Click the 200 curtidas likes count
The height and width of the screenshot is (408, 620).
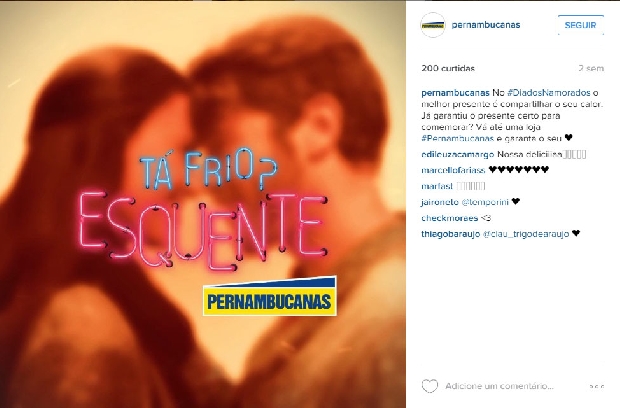click(448, 68)
